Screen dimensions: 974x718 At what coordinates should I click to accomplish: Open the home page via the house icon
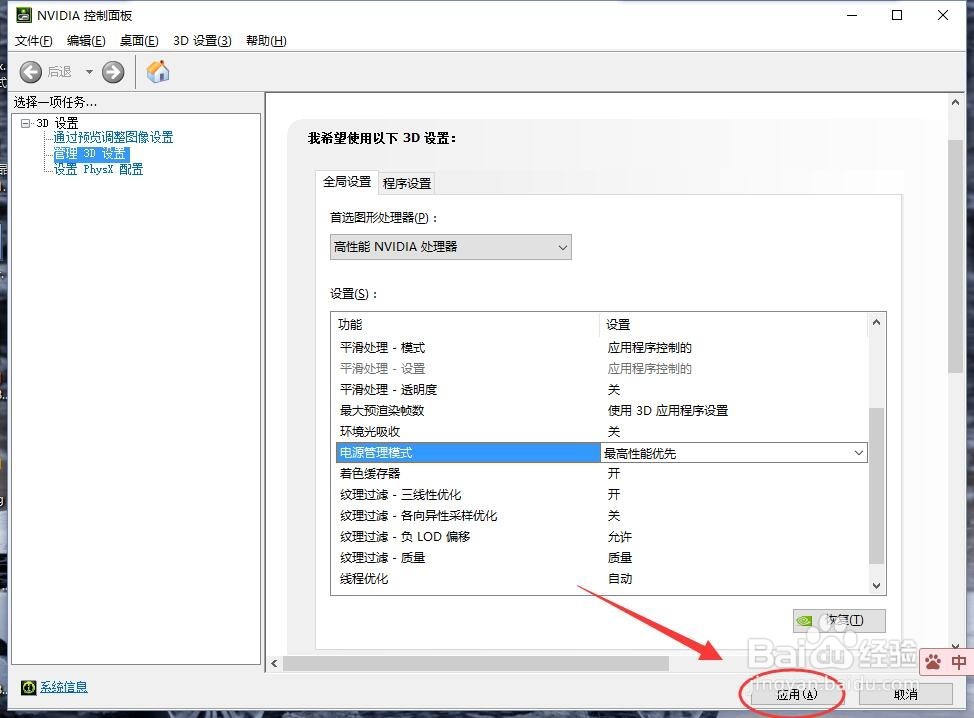(157, 71)
